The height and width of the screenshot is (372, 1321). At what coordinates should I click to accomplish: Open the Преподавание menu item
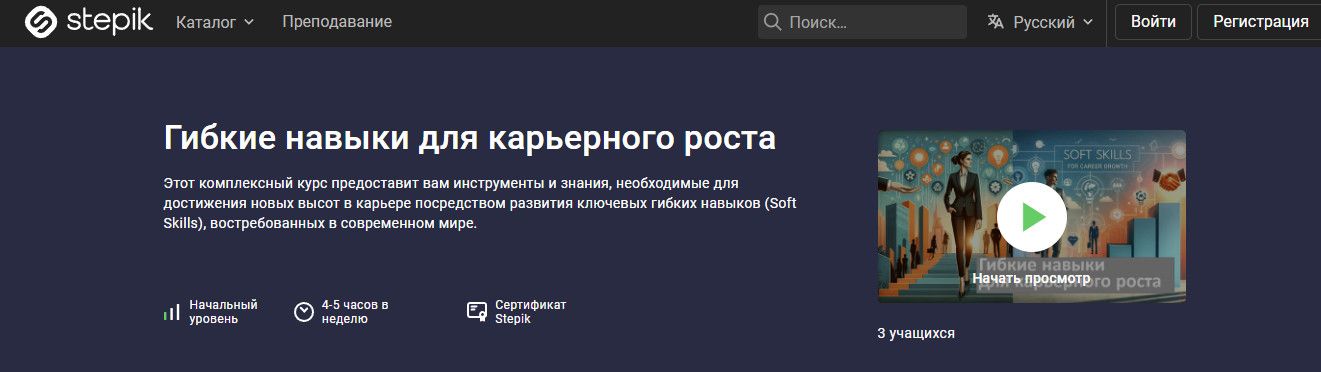[337, 22]
